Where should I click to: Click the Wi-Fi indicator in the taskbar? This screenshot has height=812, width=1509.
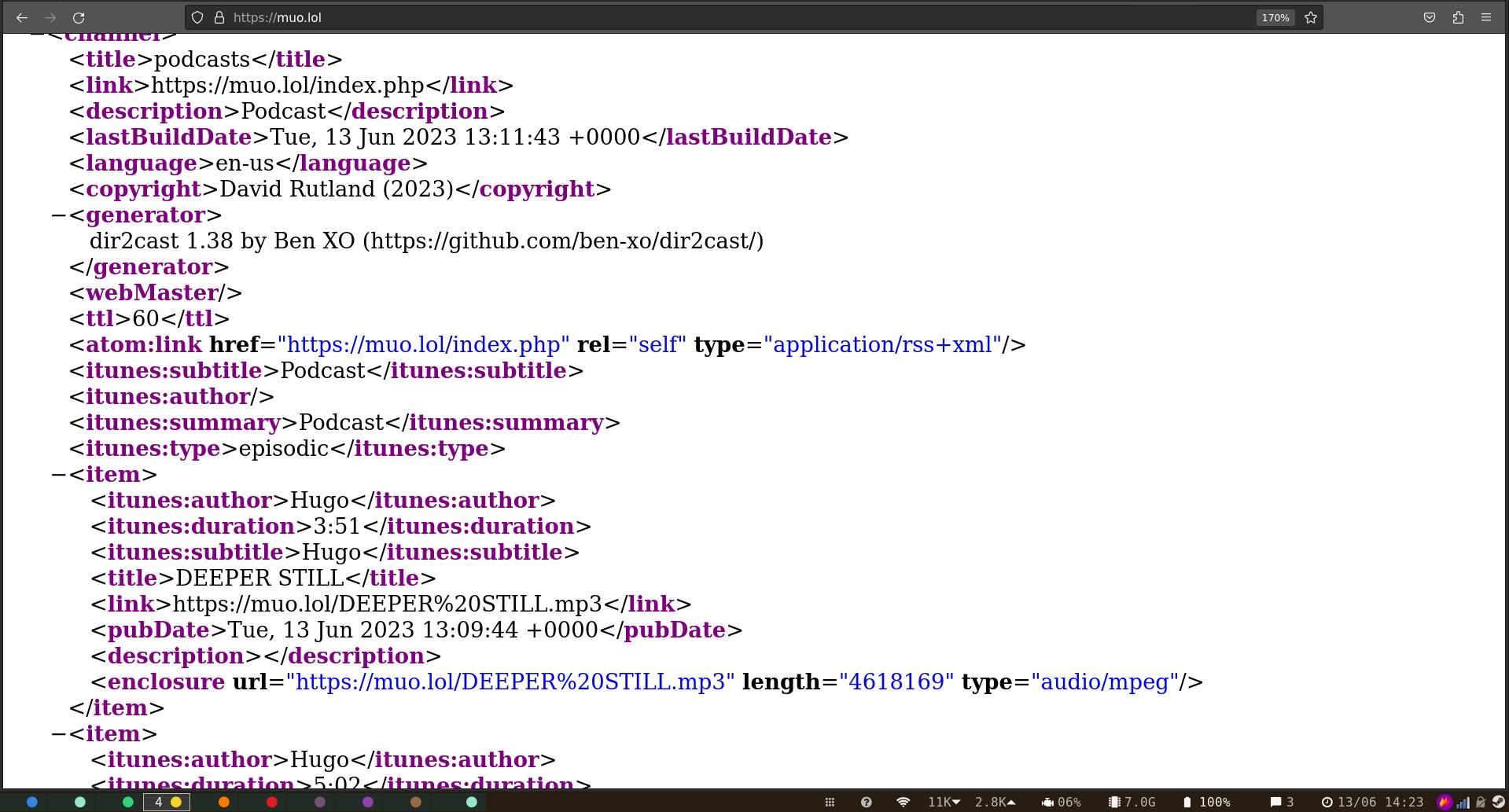(x=903, y=802)
